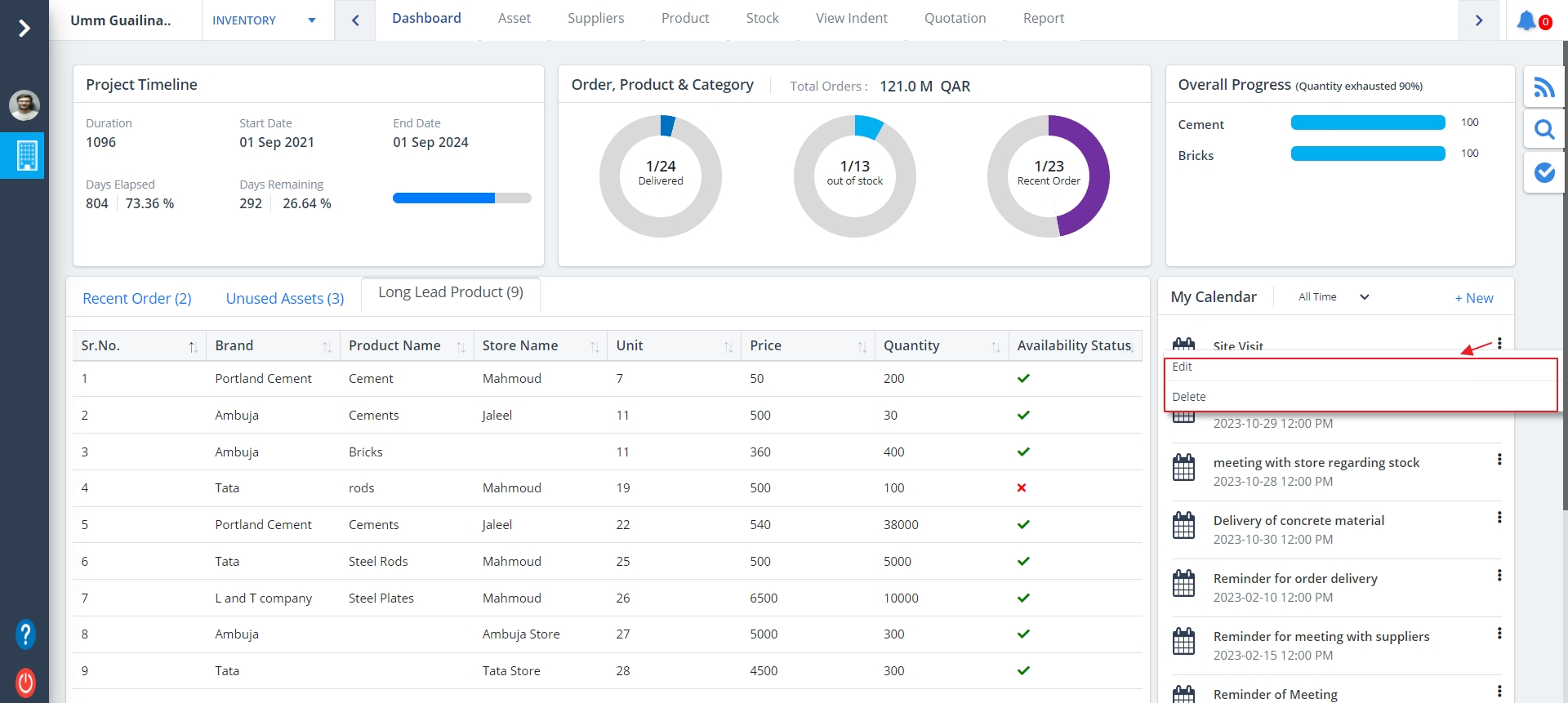This screenshot has height=703, width=1568.
Task: Switch to the Recent Order (2) tab
Action: [x=137, y=299]
